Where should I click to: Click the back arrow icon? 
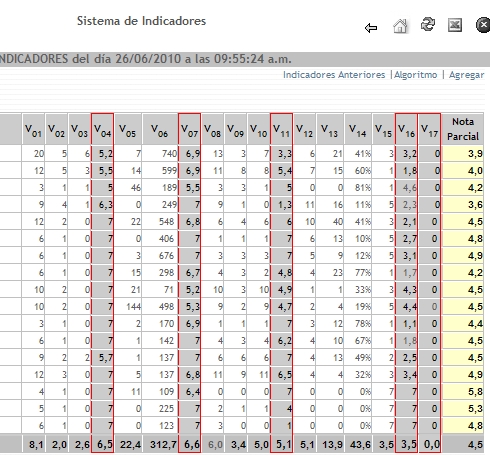[371, 28]
